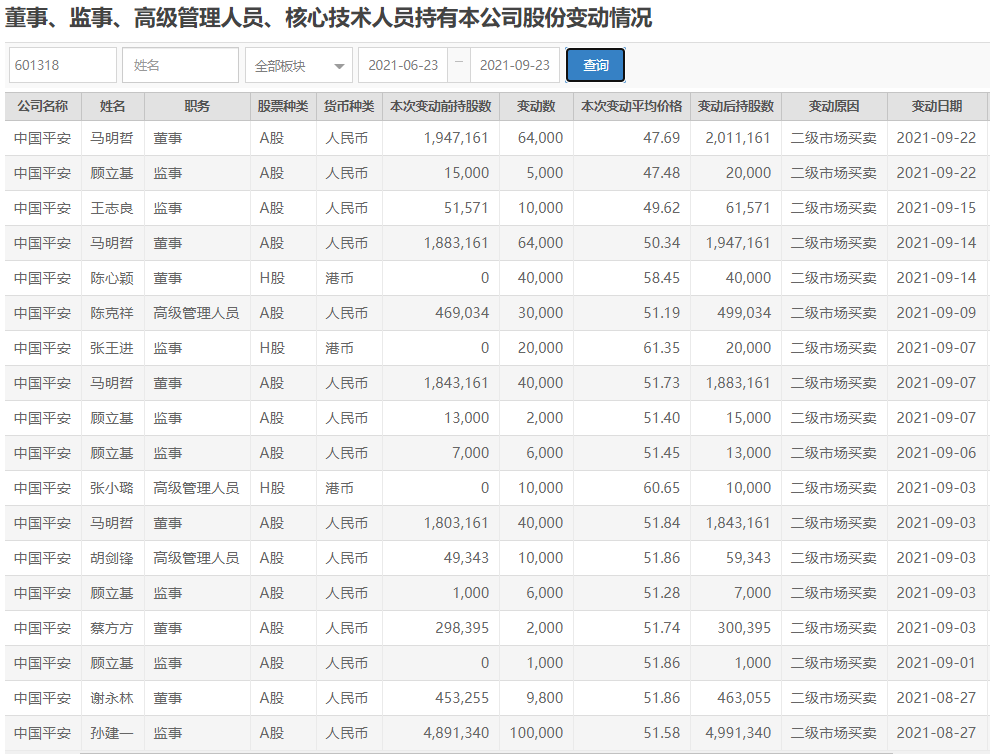Click the 姓名 name input field

[180, 65]
